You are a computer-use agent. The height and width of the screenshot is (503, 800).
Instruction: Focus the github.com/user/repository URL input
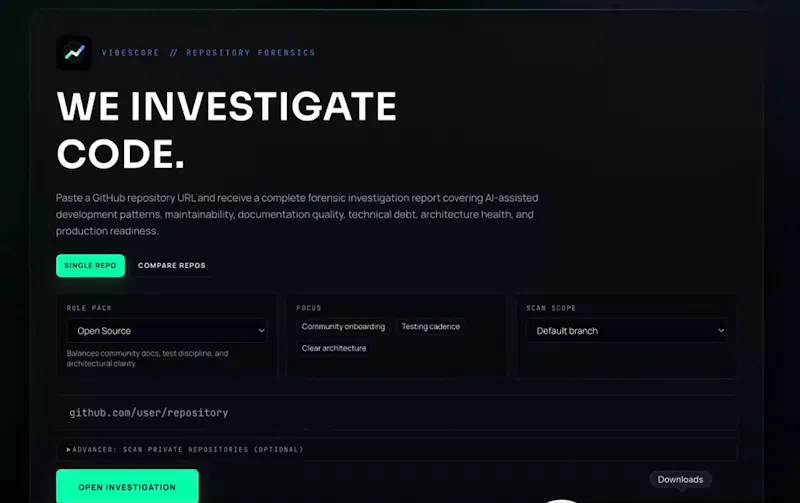(x=397, y=413)
